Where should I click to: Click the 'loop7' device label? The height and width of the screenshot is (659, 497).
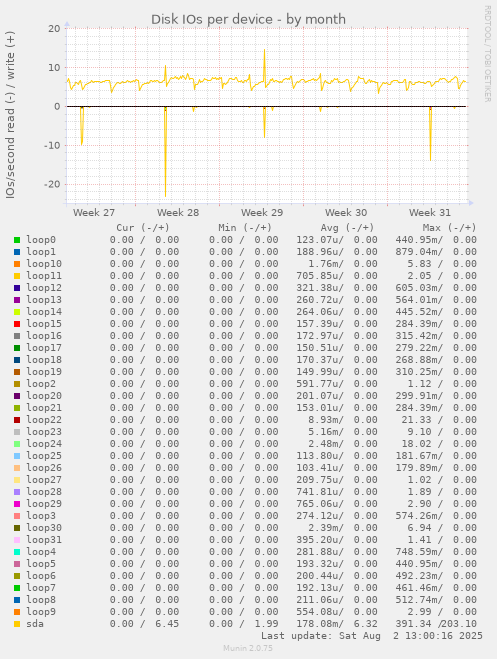tap(41, 588)
